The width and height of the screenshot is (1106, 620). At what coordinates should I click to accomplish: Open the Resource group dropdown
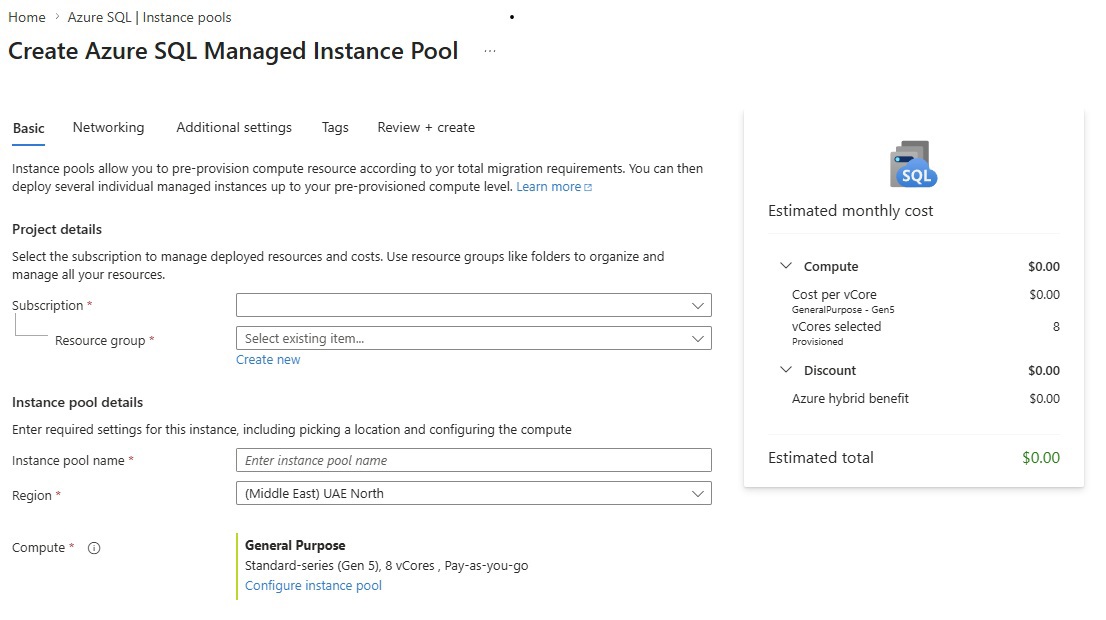click(474, 339)
